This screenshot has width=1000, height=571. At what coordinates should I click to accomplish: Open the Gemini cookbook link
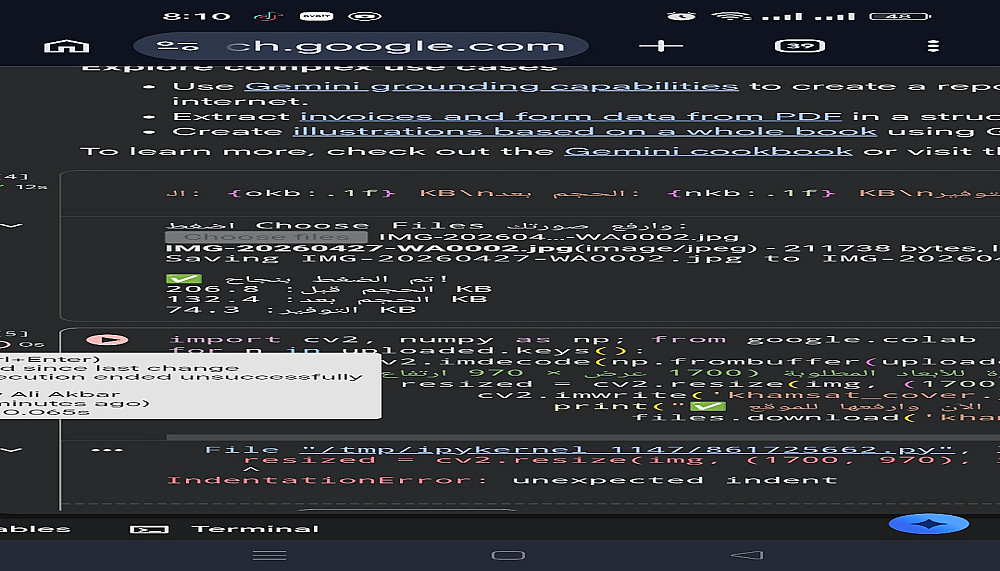coord(708,151)
